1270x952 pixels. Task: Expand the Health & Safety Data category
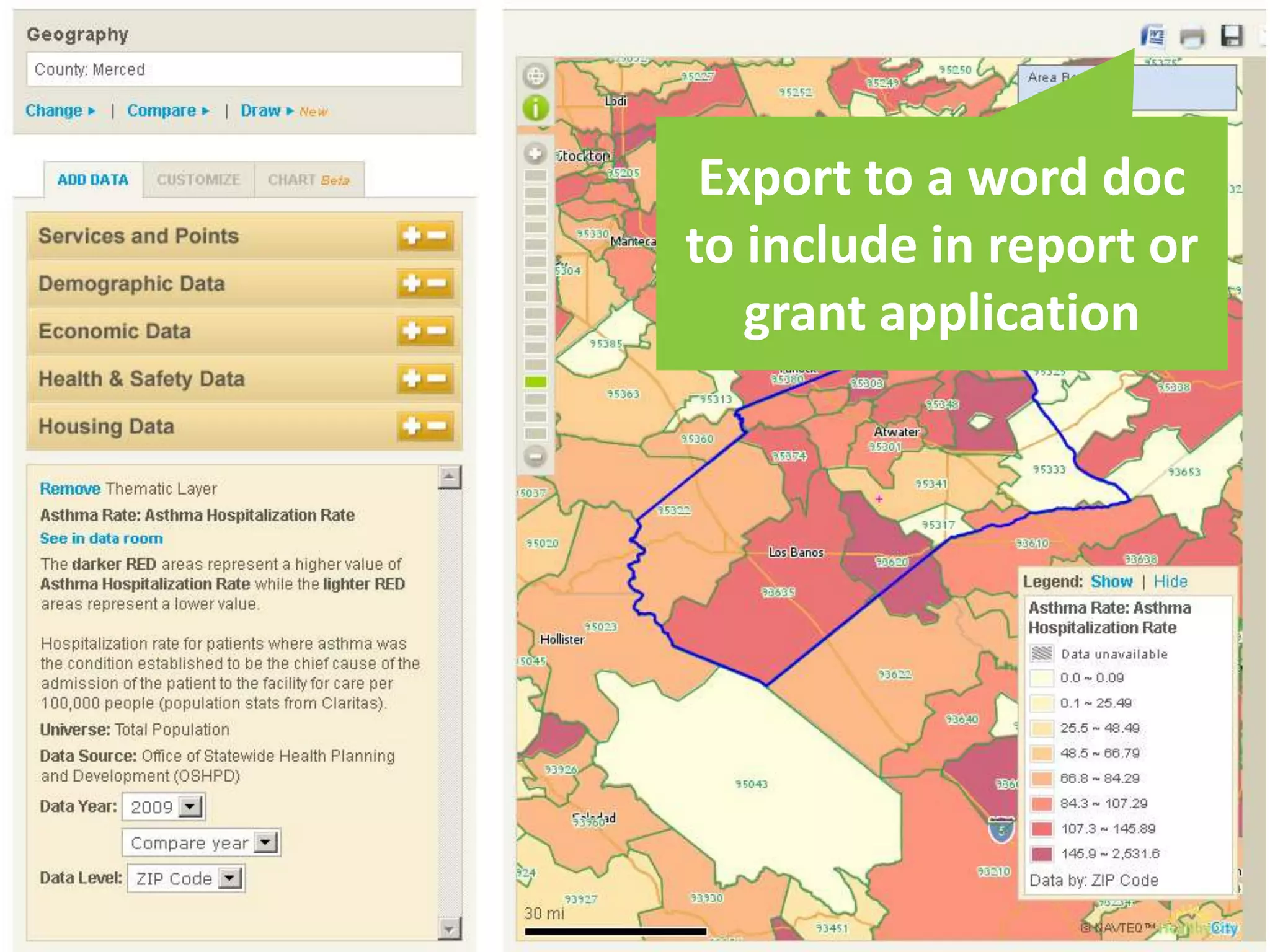pyautogui.click(x=244, y=379)
